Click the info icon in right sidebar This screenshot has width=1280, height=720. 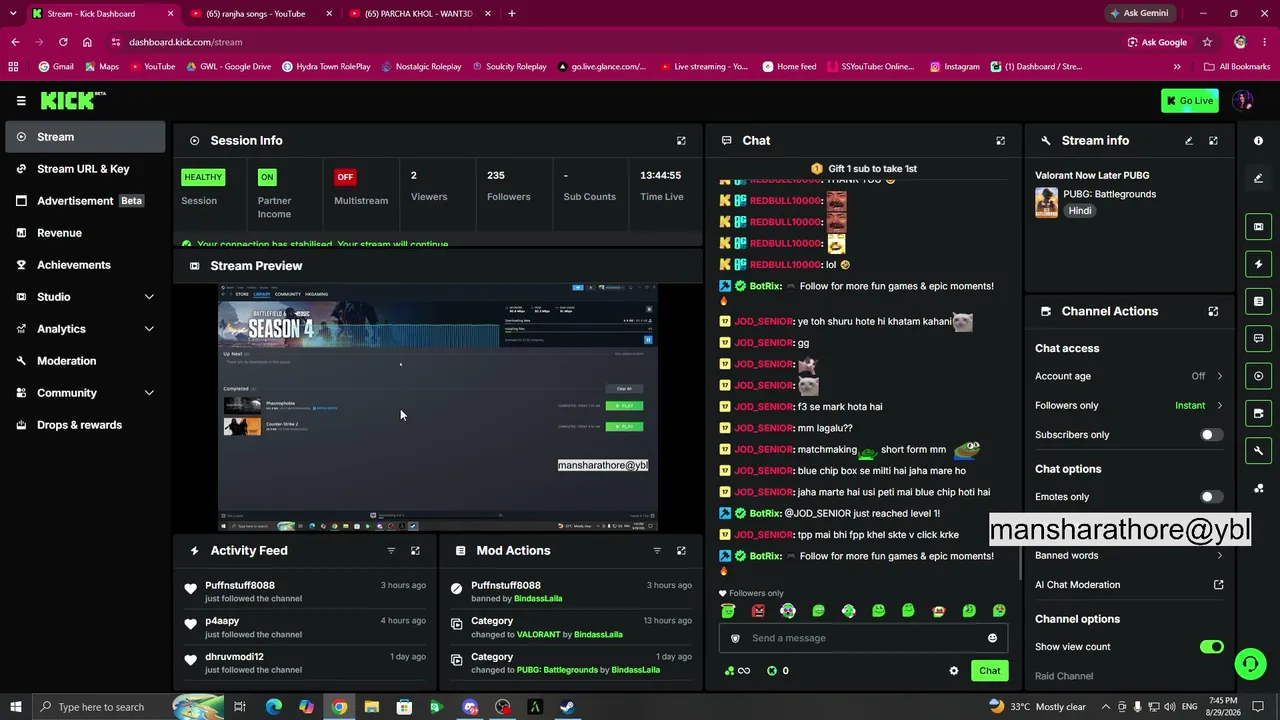pyautogui.click(x=1258, y=141)
